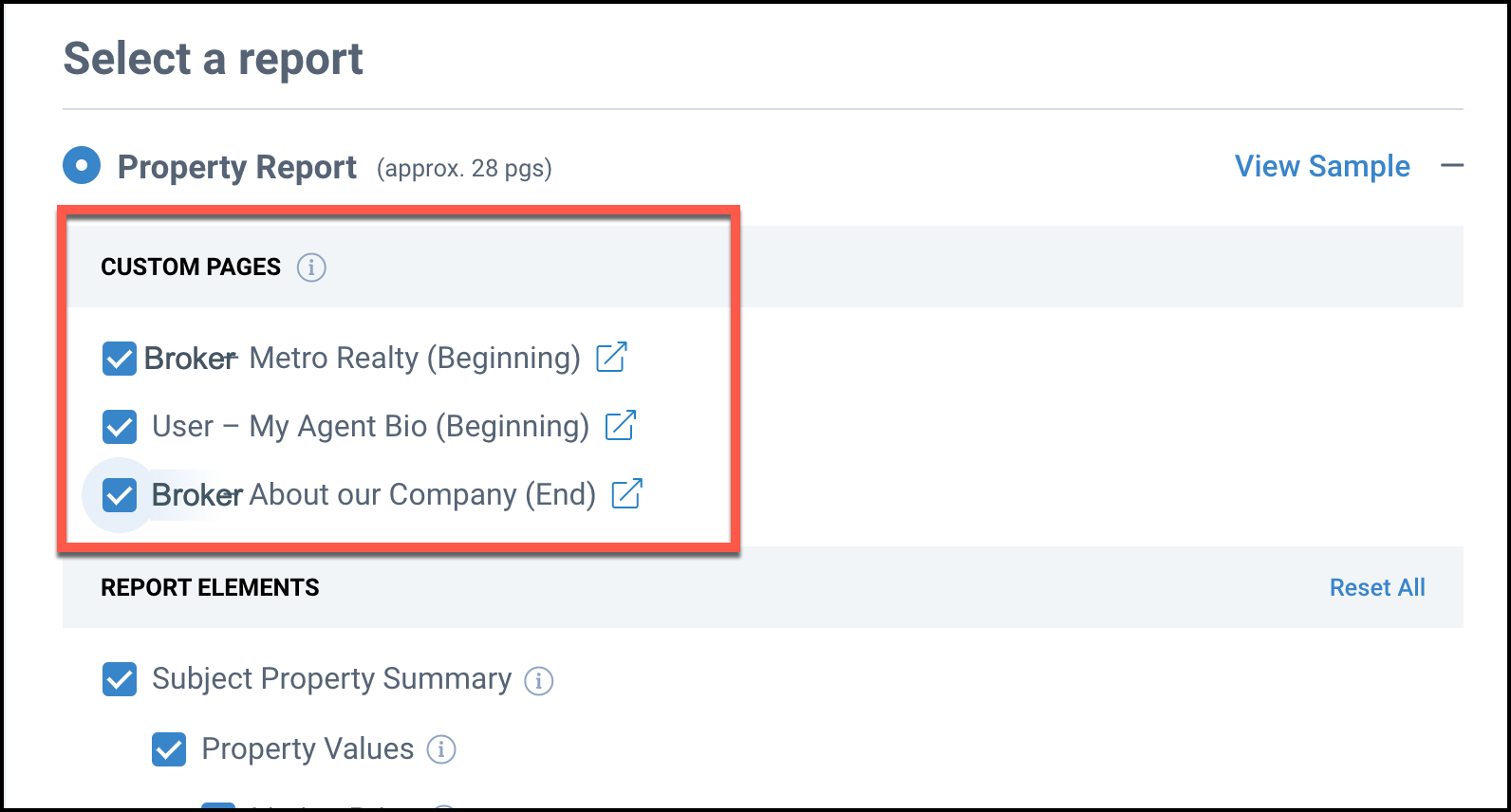
Task: Click the Custom Pages info icon
Action: tap(311, 268)
